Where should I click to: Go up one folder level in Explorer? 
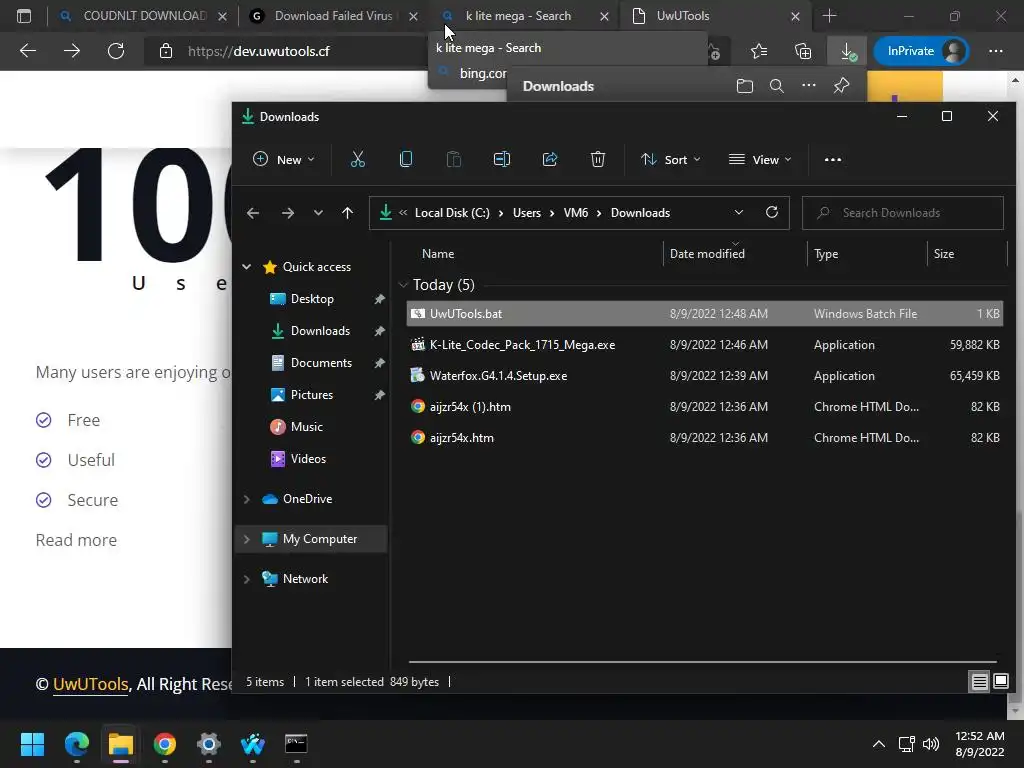coord(347,213)
